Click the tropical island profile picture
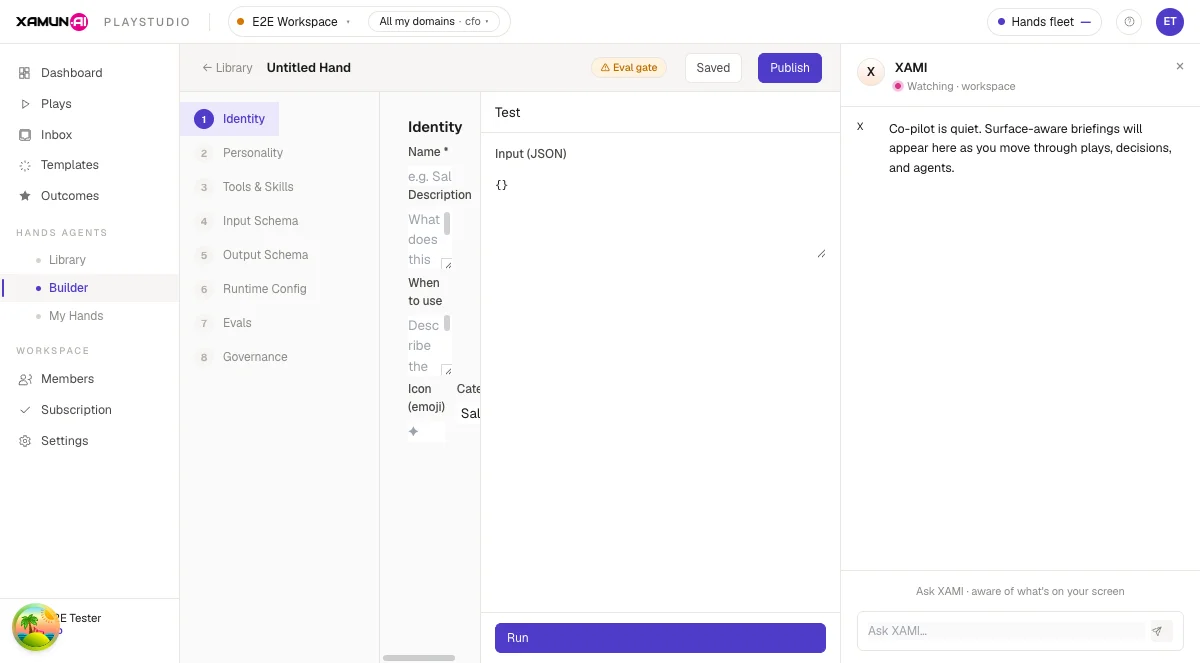This screenshot has width=1200, height=663. coord(36,628)
